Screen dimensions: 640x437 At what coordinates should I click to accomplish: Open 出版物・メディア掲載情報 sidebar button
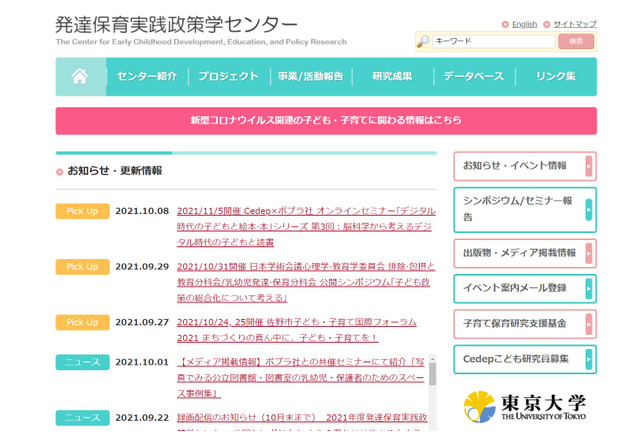click(x=525, y=253)
